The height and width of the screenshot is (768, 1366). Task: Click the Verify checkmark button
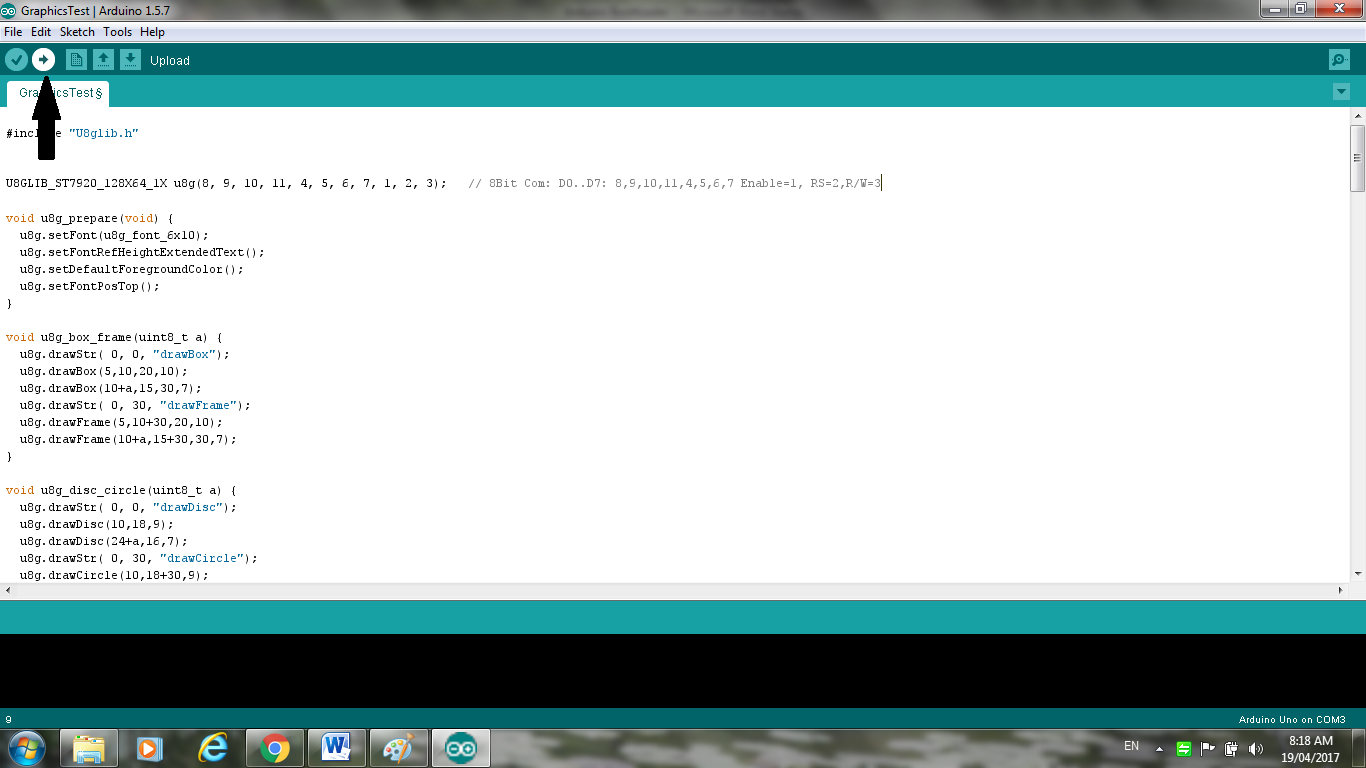pyautogui.click(x=16, y=60)
